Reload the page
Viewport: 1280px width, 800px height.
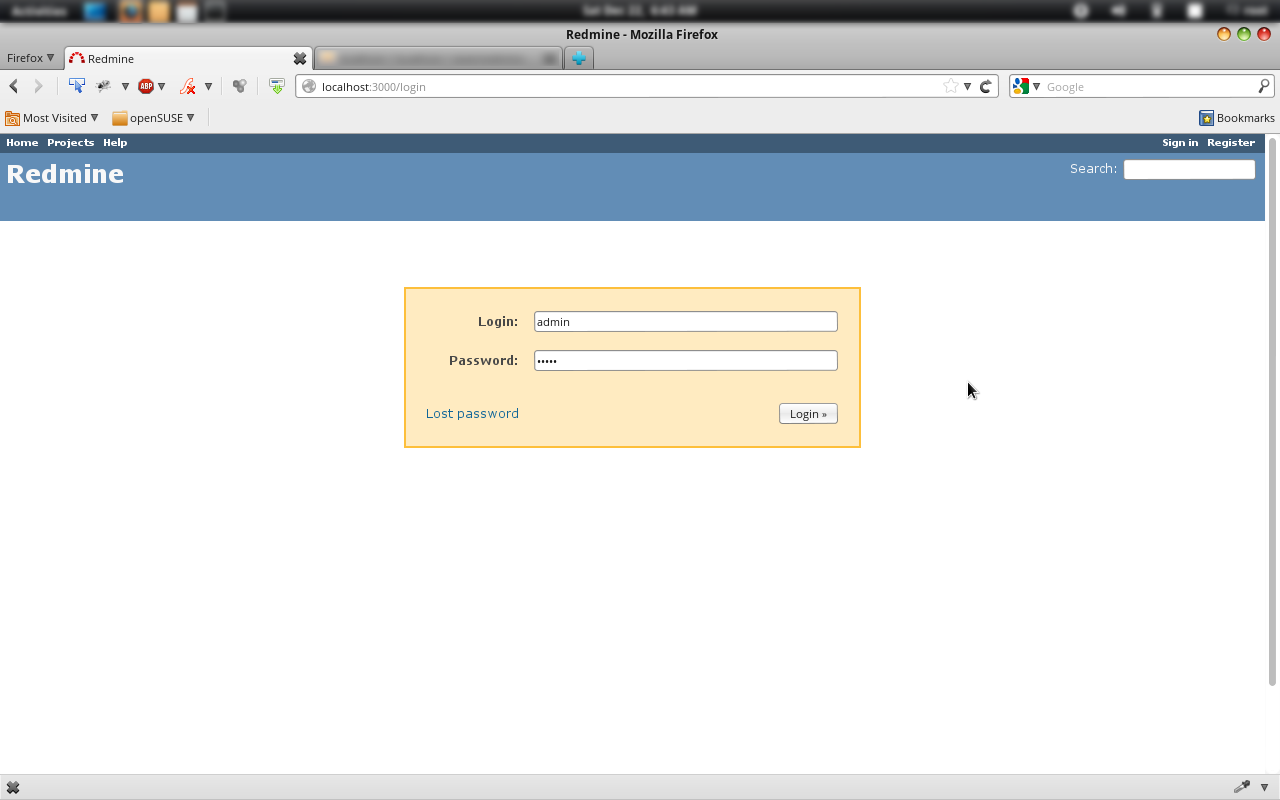click(986, 86)
